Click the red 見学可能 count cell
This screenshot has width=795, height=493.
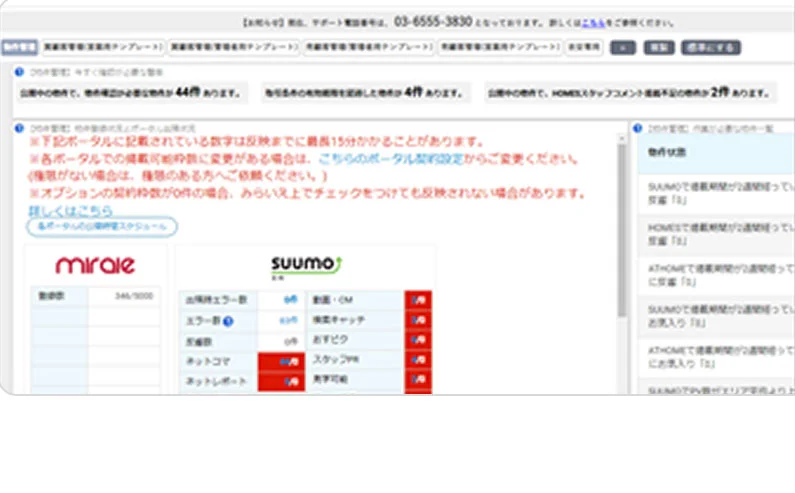click(418, 379)
